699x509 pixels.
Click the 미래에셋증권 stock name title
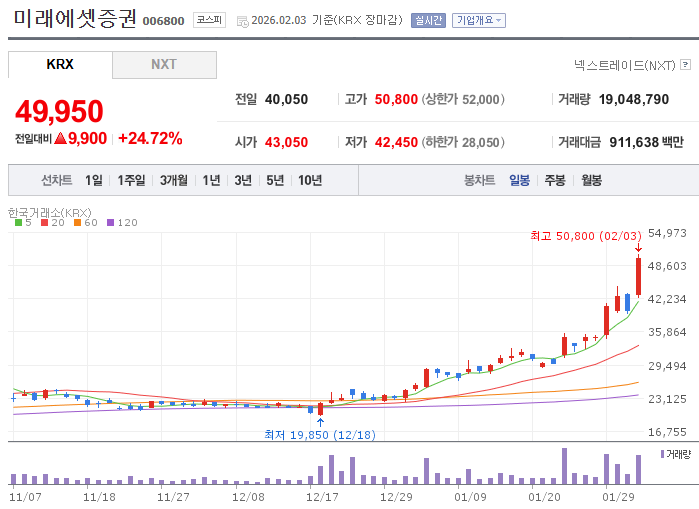tap(74, 19)
